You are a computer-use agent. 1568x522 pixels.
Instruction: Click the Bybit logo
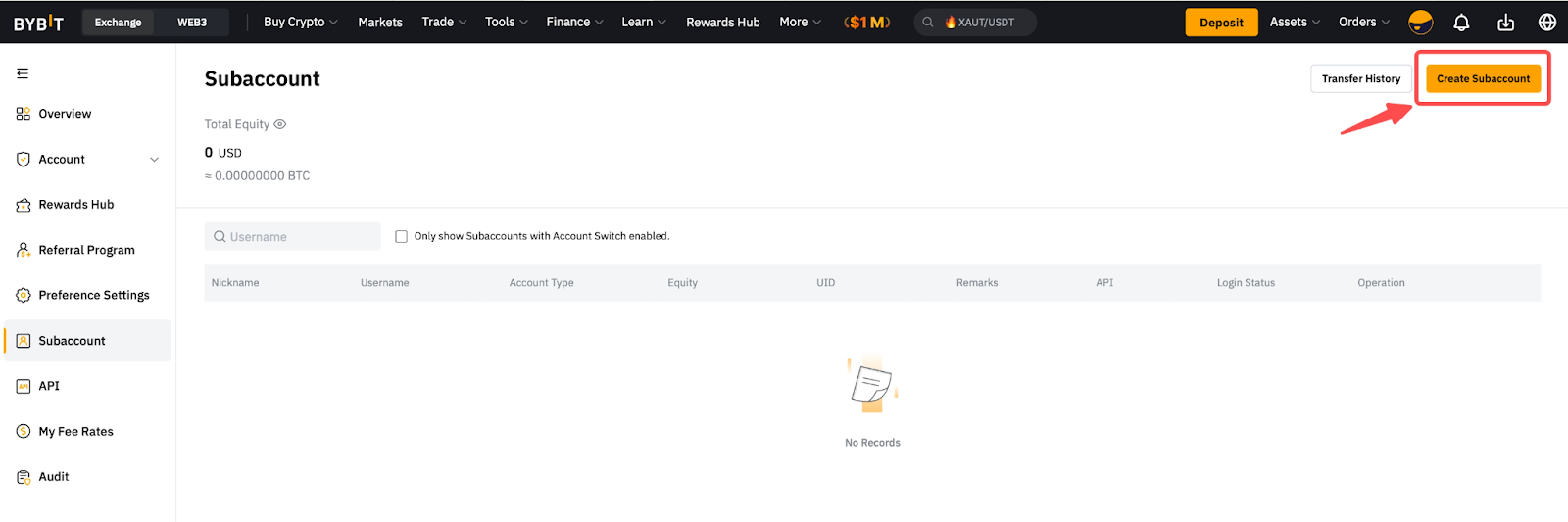(x=39, y=23)
